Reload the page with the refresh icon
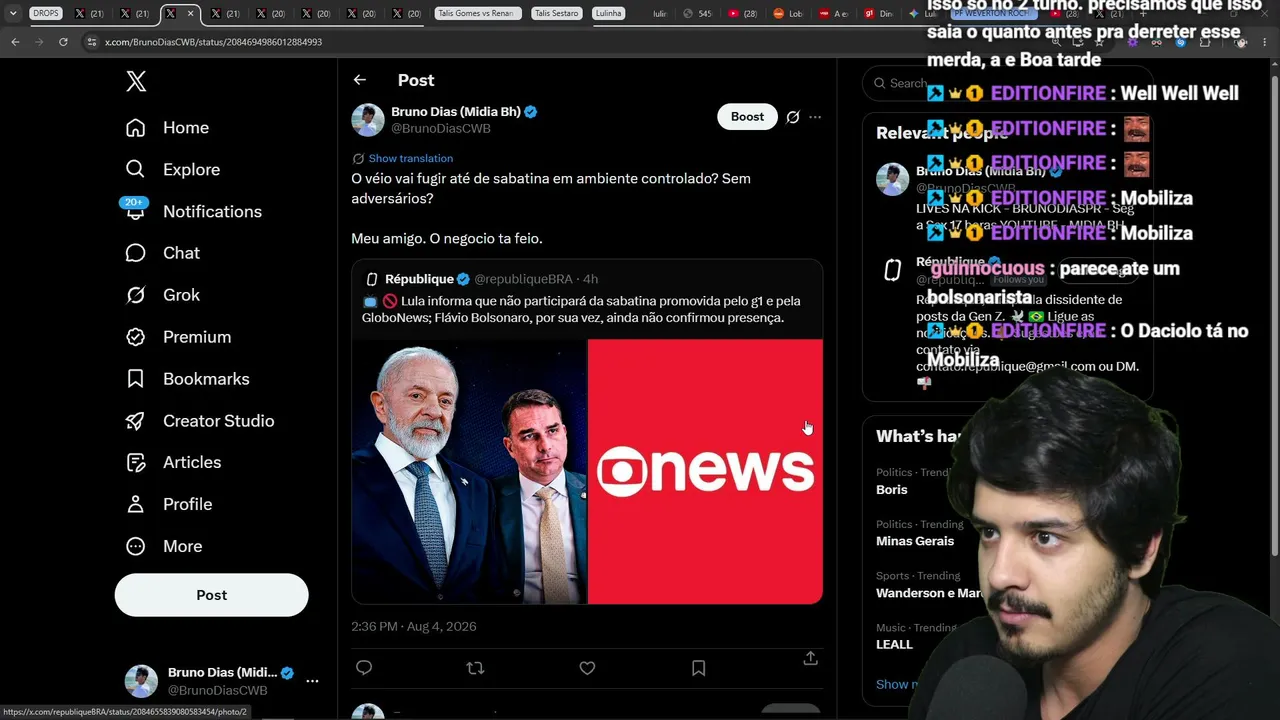The width and height of the screenshot is (1280, 720). 63,42
